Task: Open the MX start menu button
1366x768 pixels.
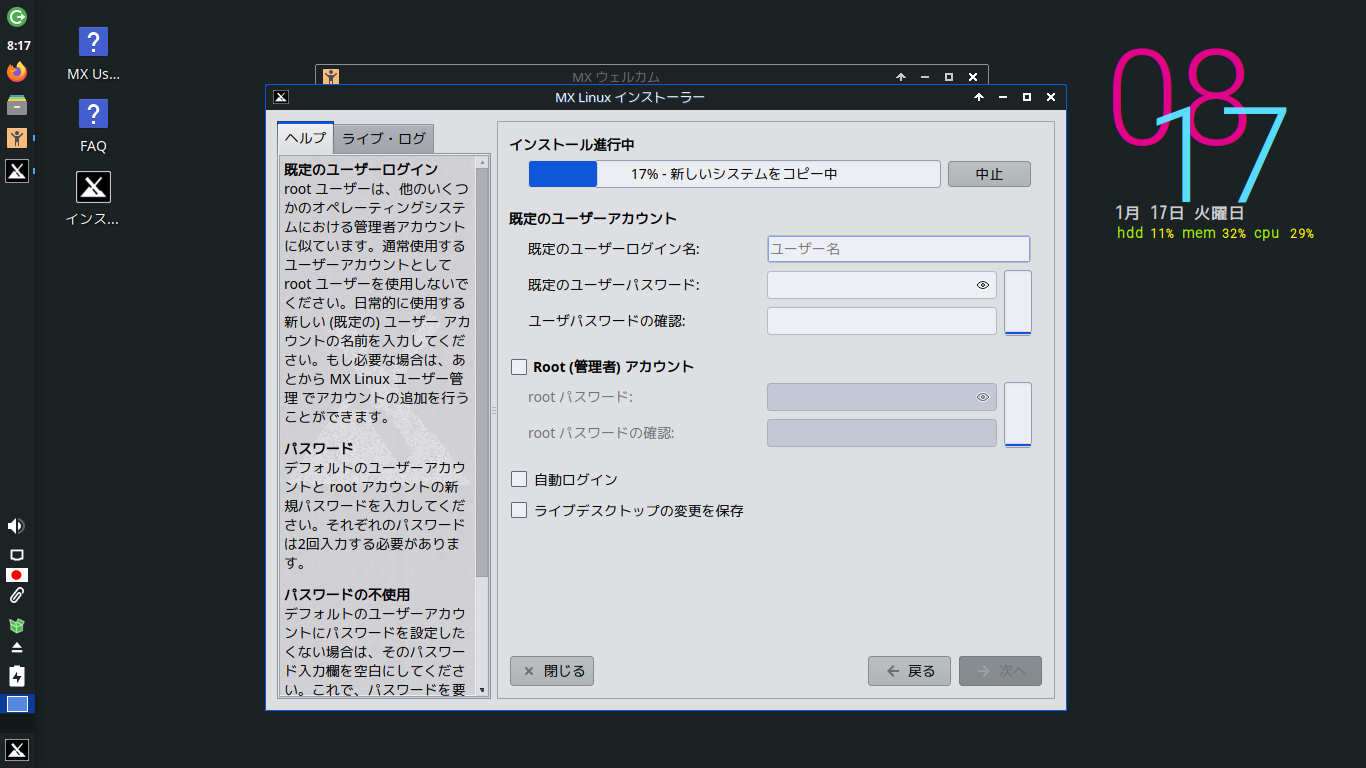Action: pos(17,750)
